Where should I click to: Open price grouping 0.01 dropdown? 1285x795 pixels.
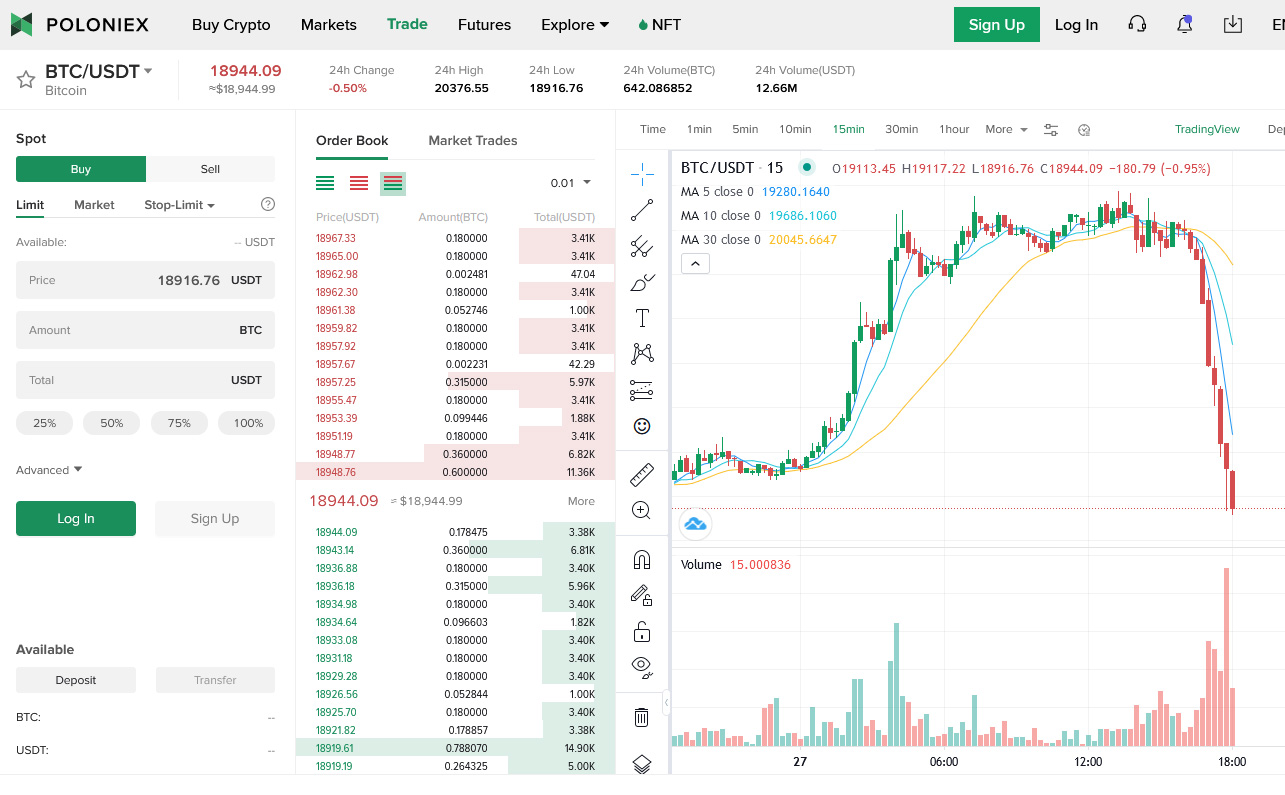coord(571,183)
